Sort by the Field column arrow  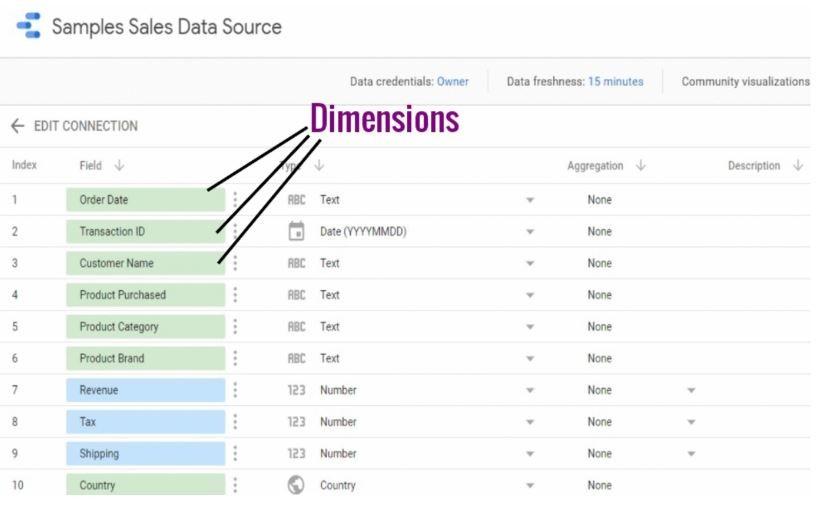point(120,166)
